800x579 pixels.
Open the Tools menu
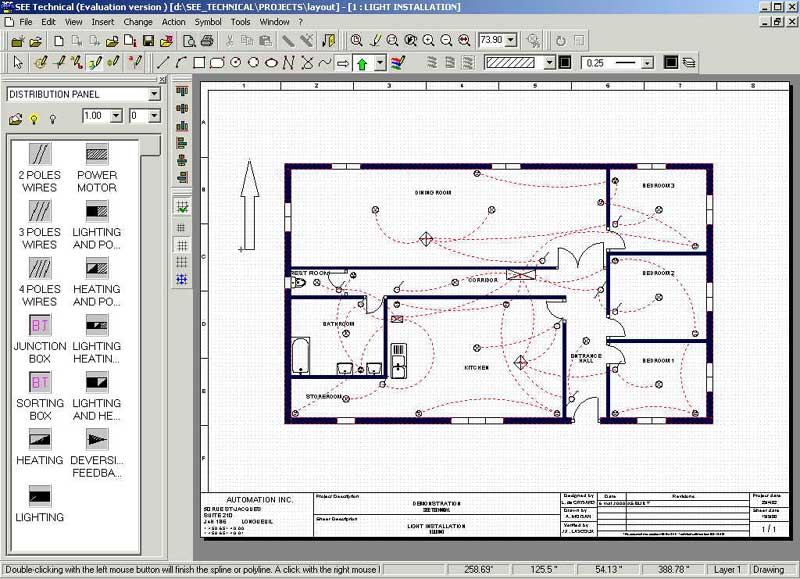point(240,22)
